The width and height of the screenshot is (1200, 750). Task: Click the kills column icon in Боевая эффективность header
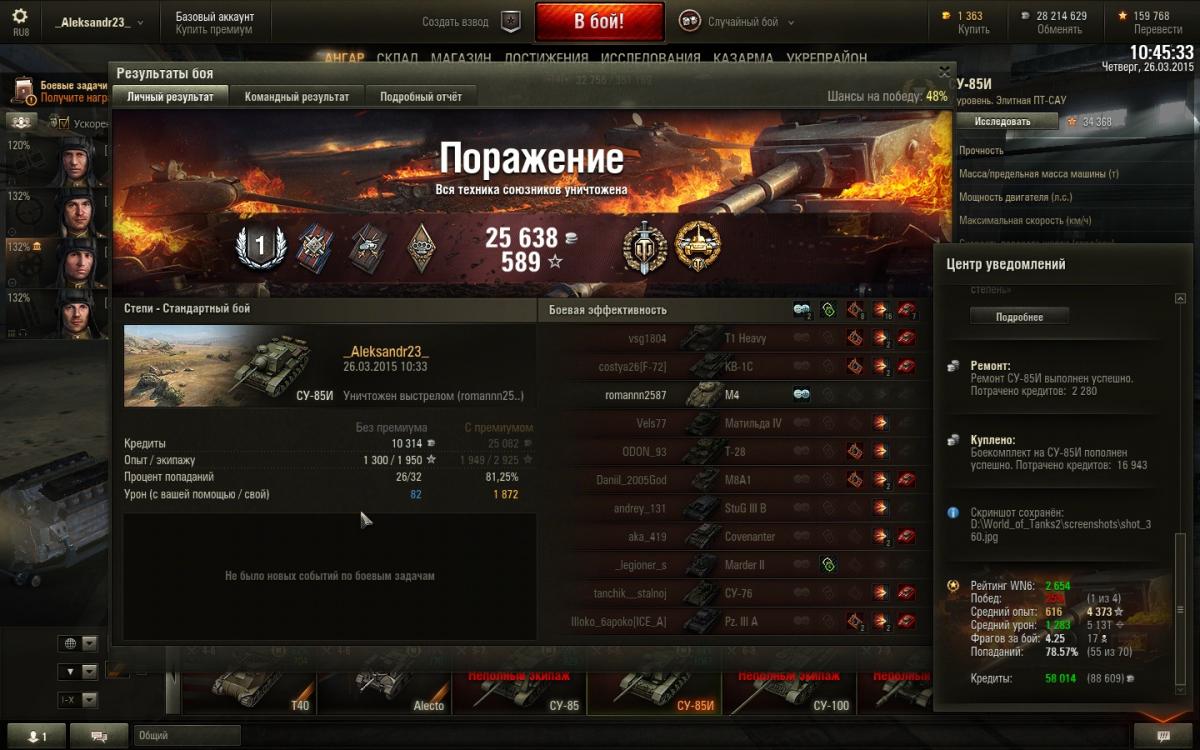click(906, 310)
